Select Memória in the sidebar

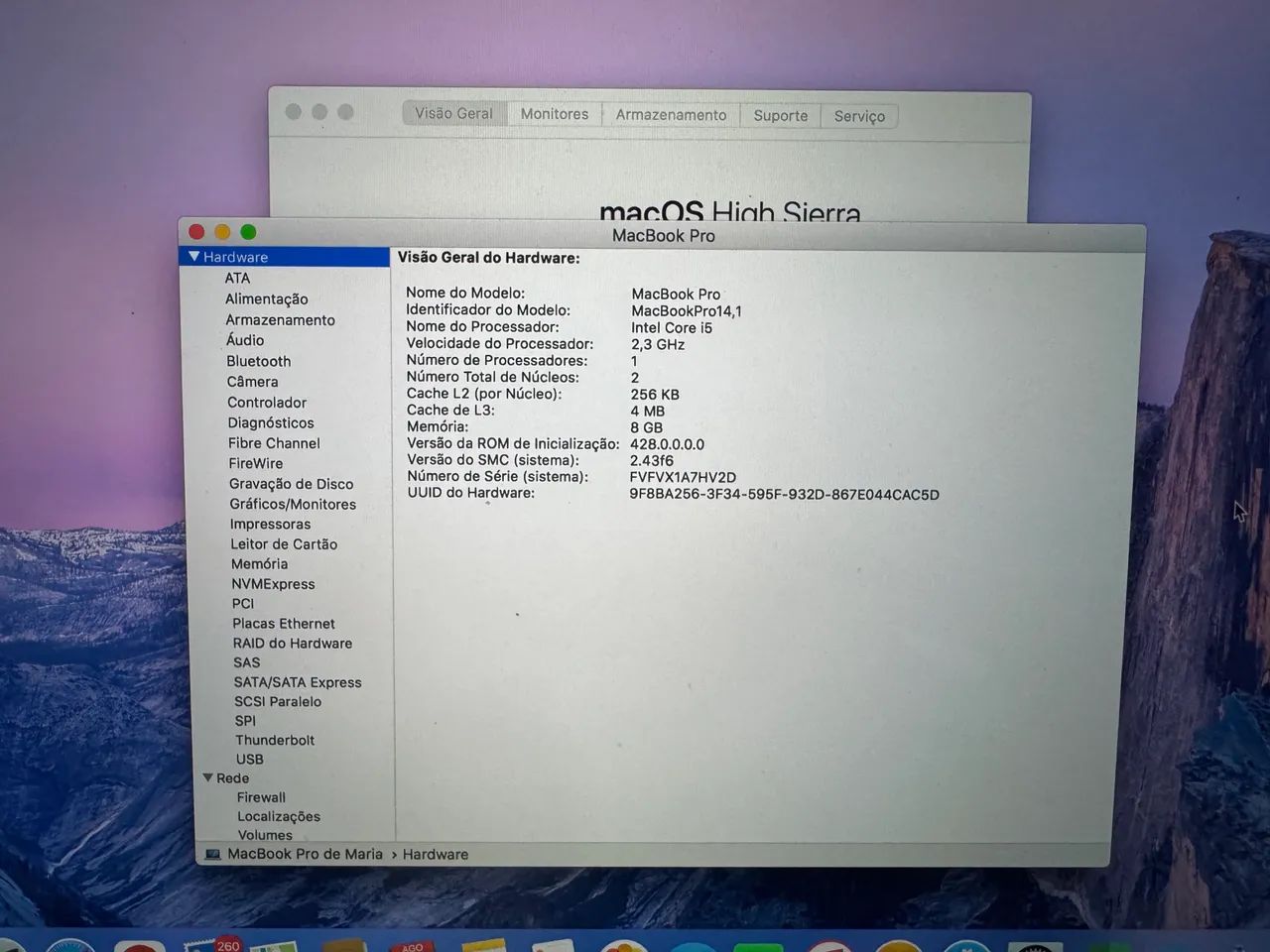259,564
